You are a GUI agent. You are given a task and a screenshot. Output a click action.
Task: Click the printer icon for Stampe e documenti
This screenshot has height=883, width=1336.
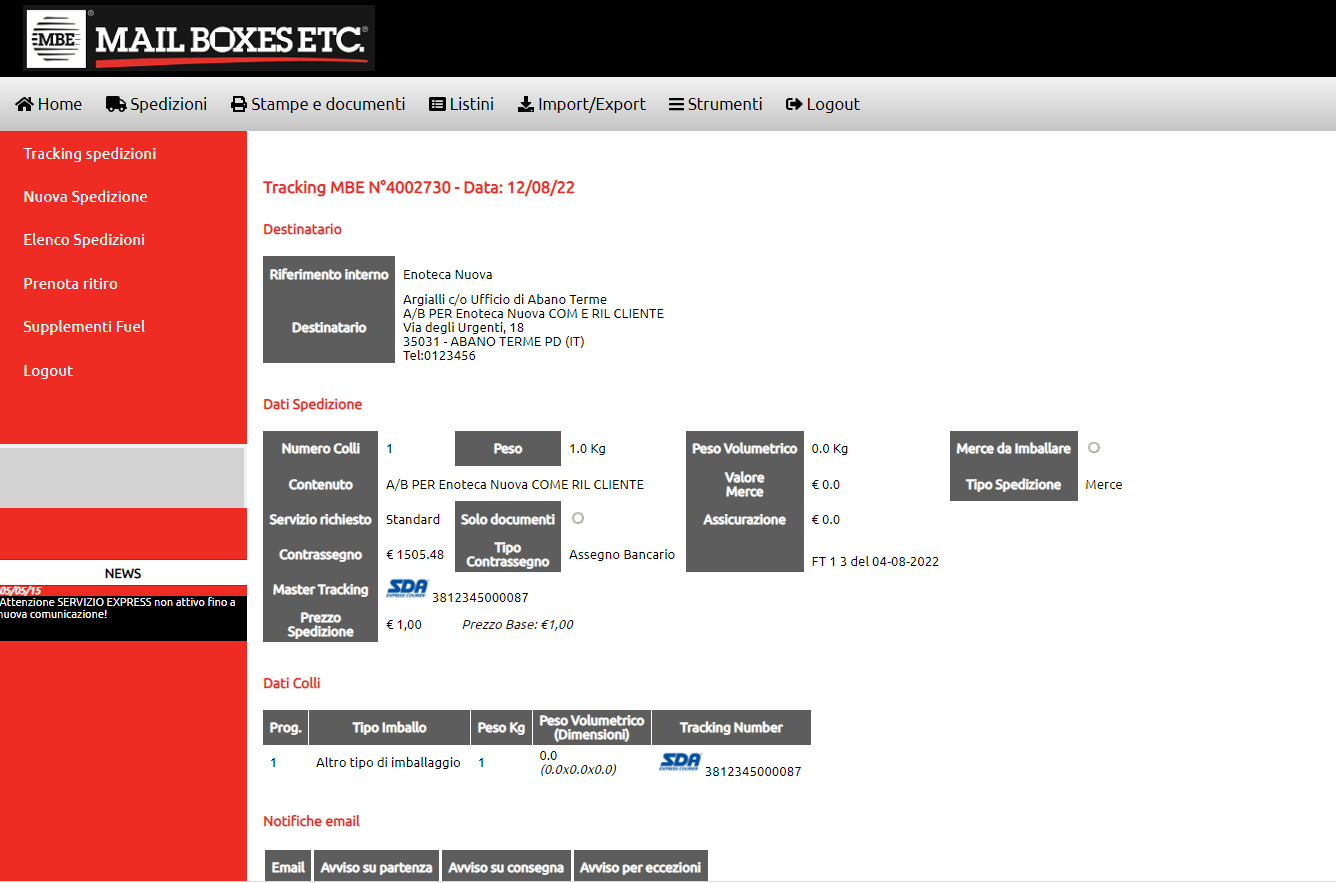(239, 105)
